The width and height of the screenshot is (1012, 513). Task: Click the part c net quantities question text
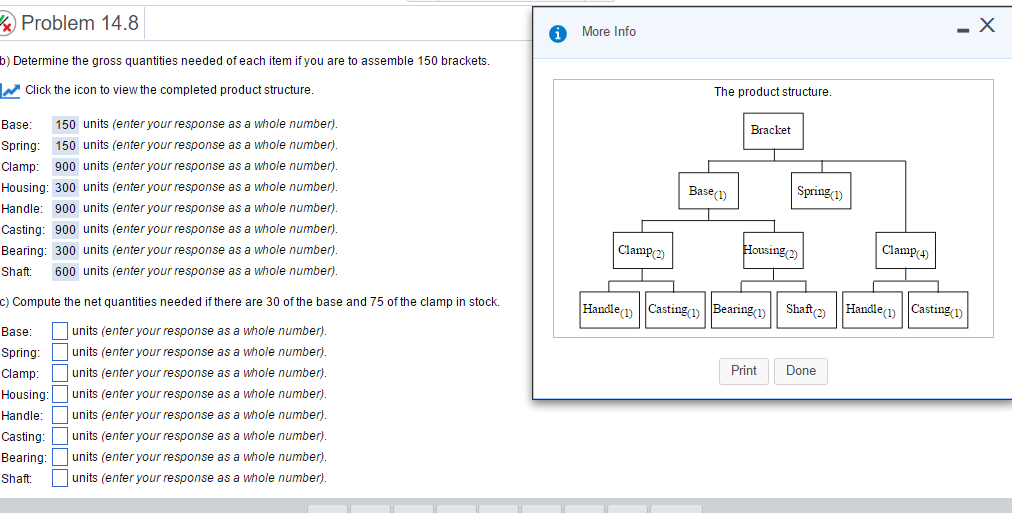[x=249, y=301]
